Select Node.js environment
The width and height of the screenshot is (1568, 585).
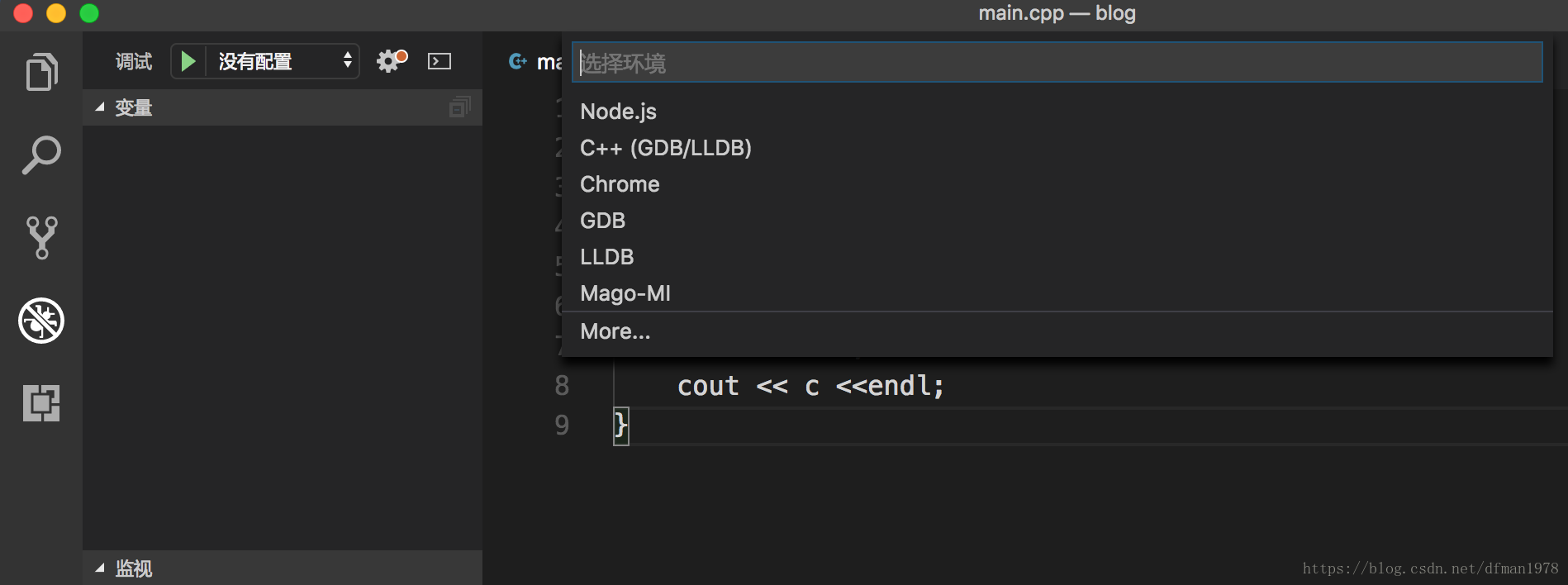[x=1057, y=112]
